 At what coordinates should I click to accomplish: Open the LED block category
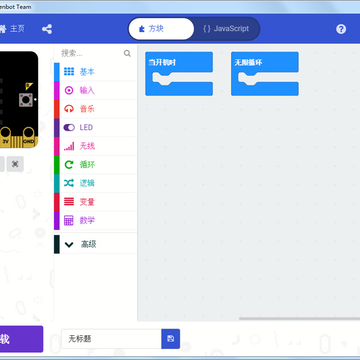95,128
